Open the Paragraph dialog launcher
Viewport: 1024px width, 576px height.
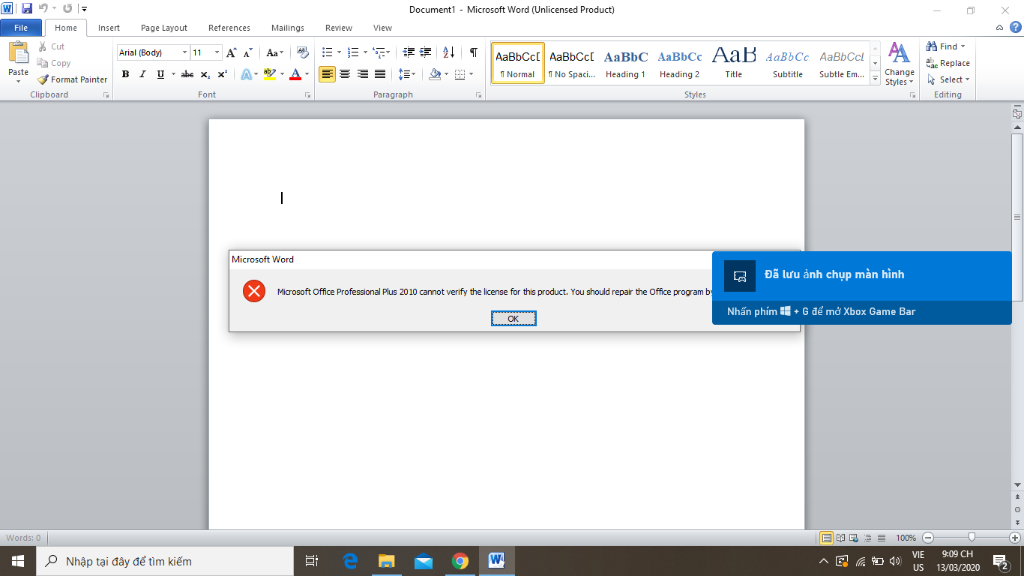tap(479, 95)
